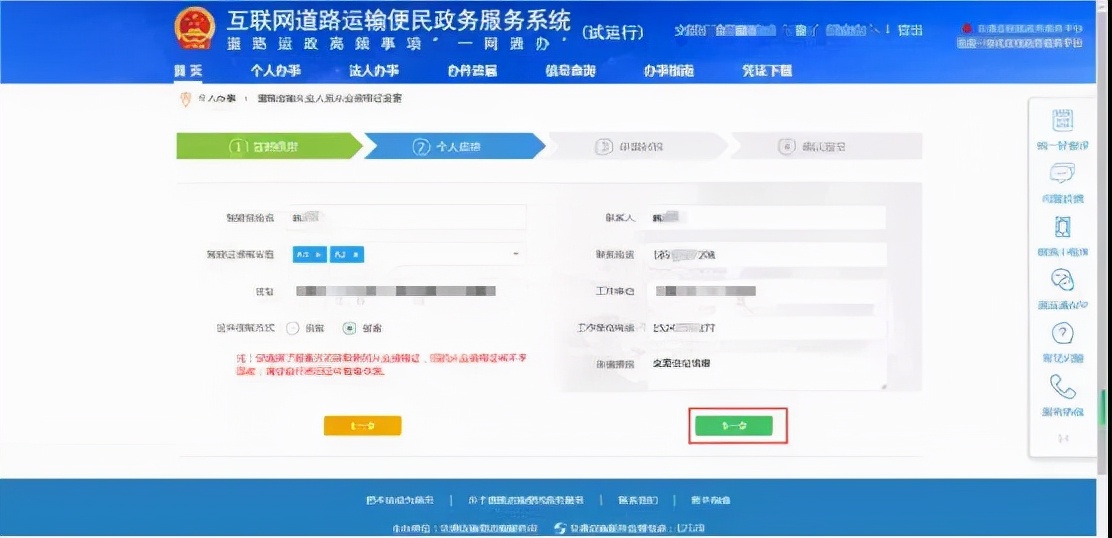Click the logo icon in footer next to supervision text
Viewport: 1112px width, 538px height.
coord(560,528)
